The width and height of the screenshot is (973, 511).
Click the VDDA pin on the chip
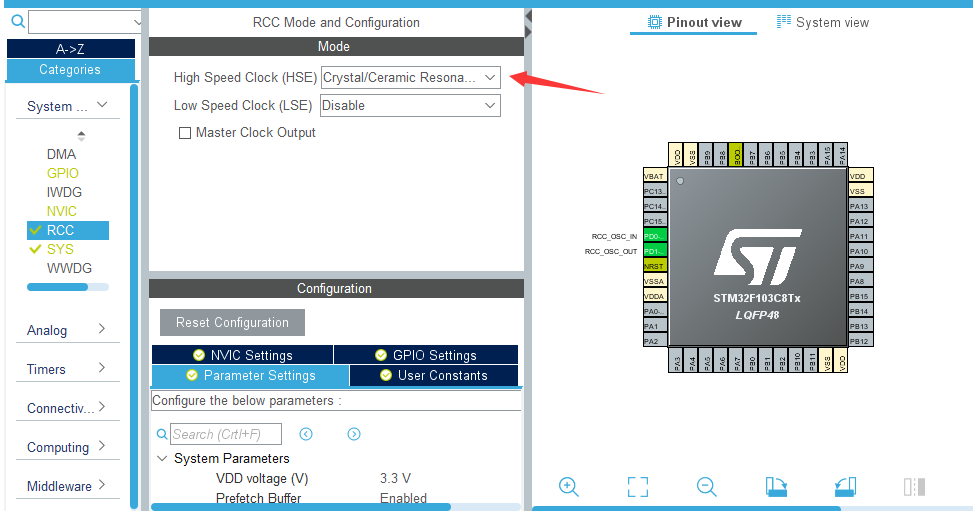click(655, 296)
